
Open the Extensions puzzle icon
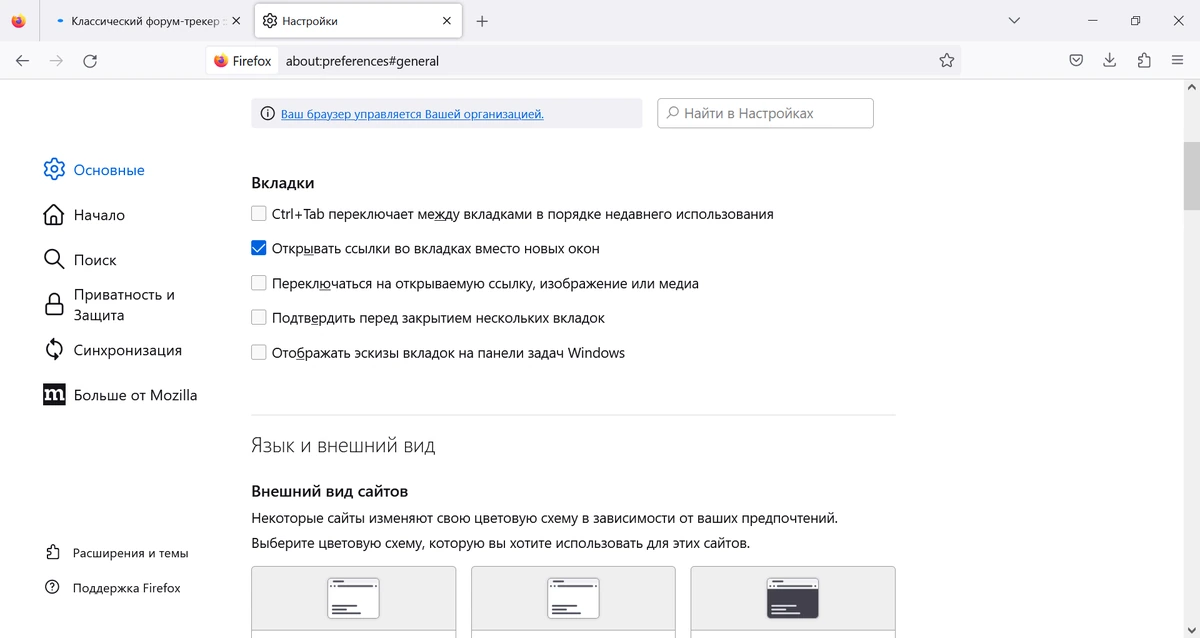click(x=1144, y=61)
